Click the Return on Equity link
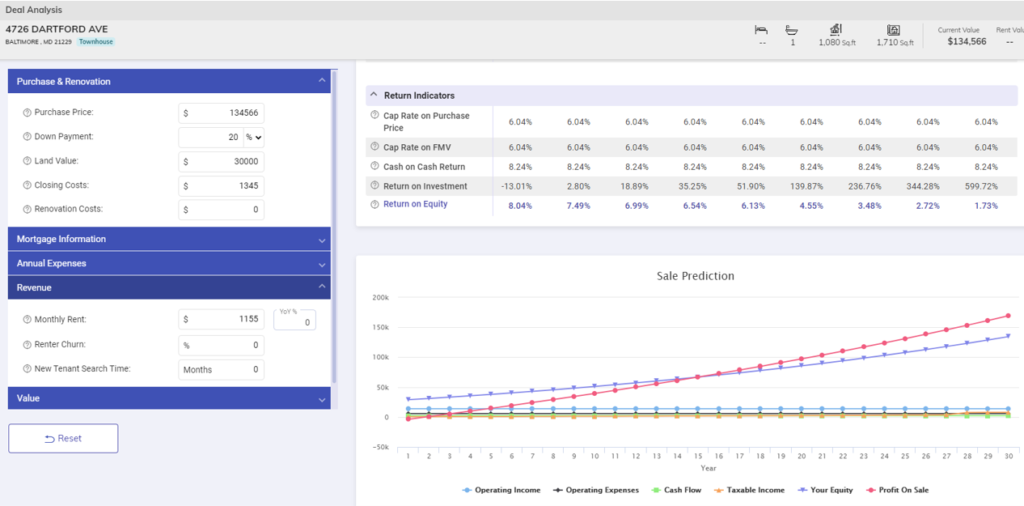 pyautogui.click(x=415, y=204)
